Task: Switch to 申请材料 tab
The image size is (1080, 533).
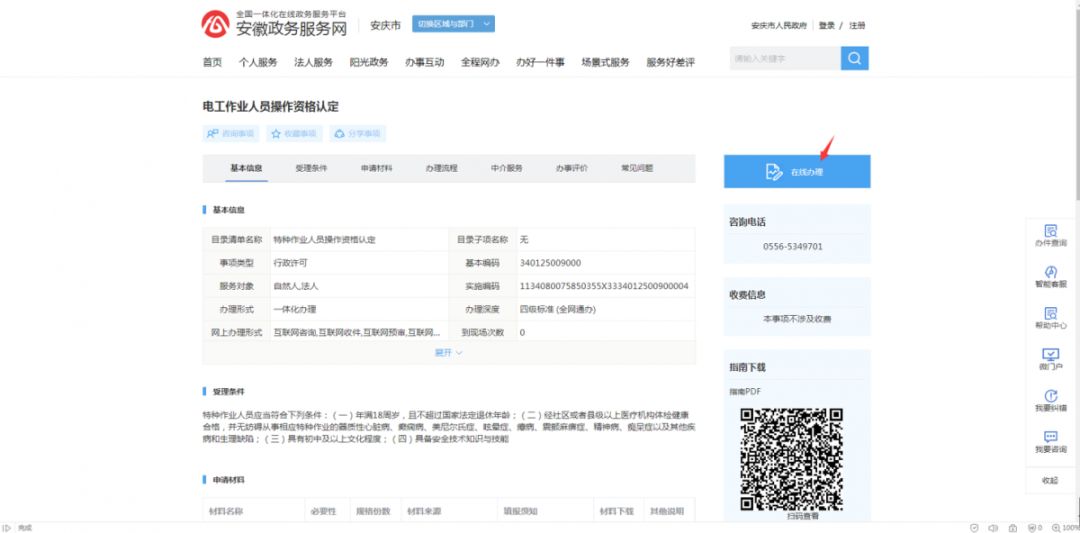Action: [x=376, y=168]
